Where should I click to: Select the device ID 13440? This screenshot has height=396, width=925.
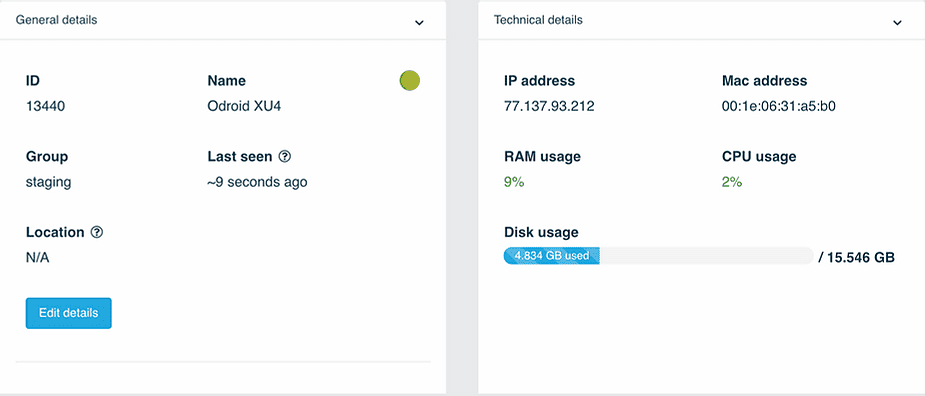(45, 106)
